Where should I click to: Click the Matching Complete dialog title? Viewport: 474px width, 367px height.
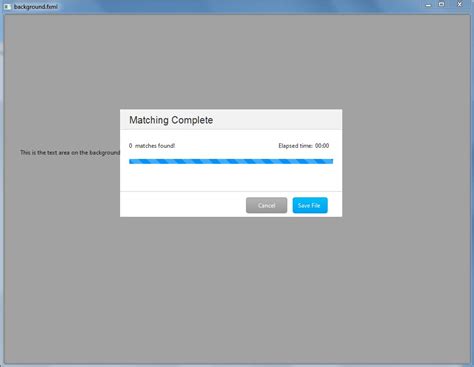coord(171,120)
